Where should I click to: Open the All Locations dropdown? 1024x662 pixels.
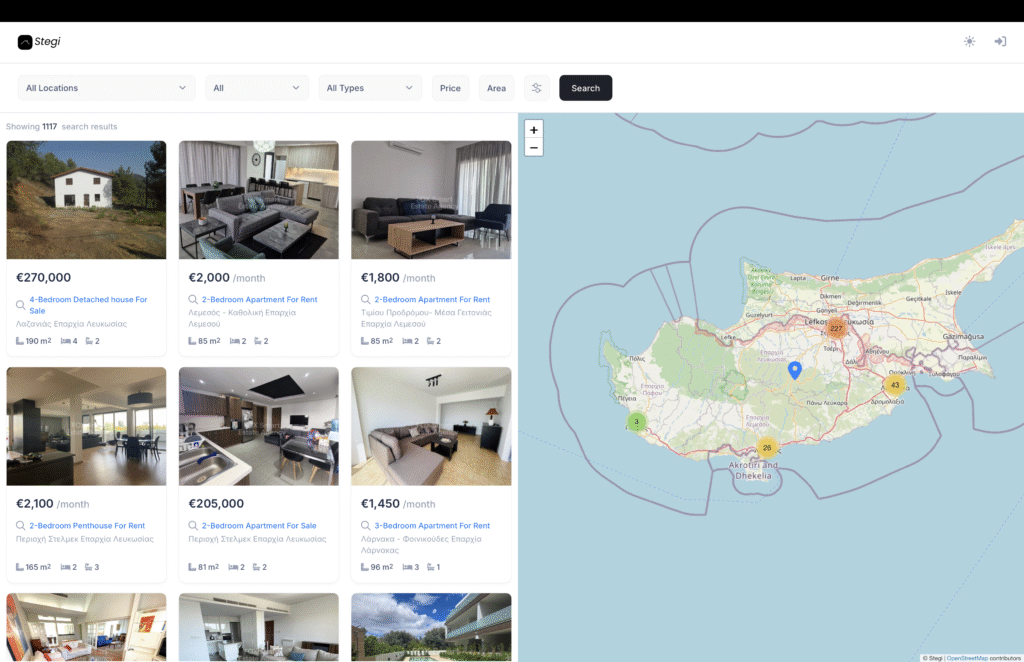pyautogui.click(x=106, y=88)
